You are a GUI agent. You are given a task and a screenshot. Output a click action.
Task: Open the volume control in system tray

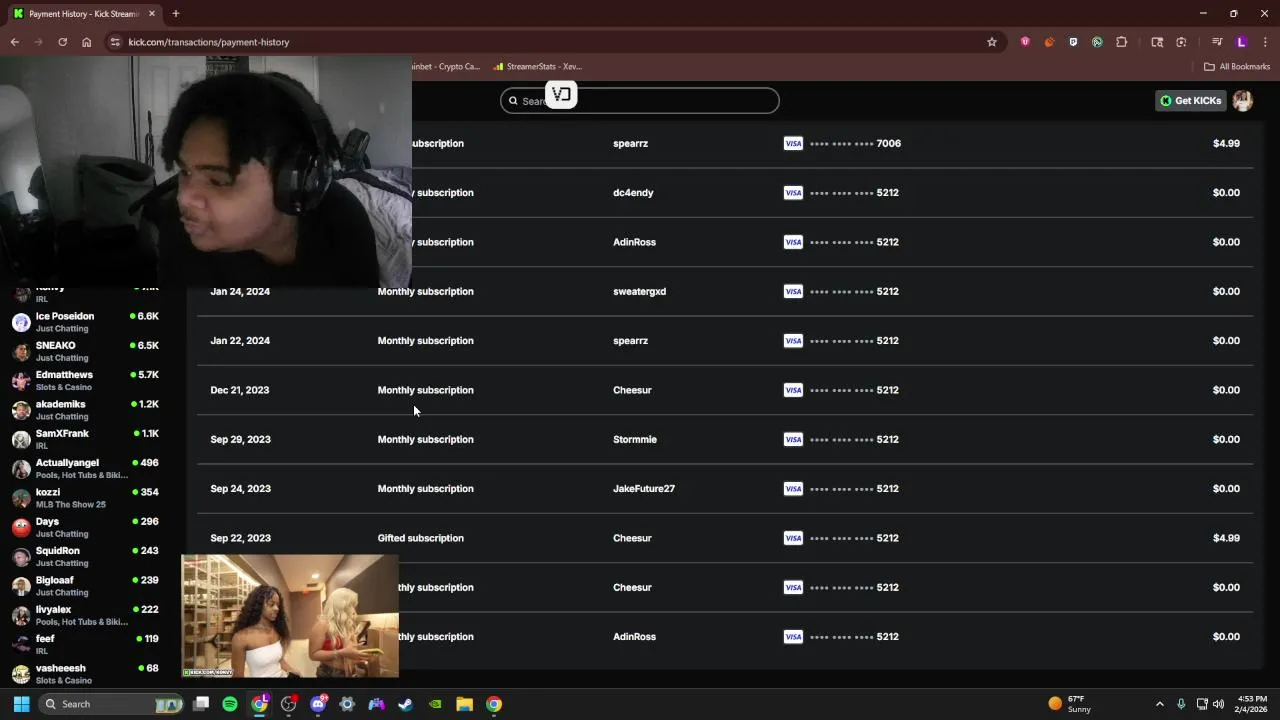coord(1218,704)
